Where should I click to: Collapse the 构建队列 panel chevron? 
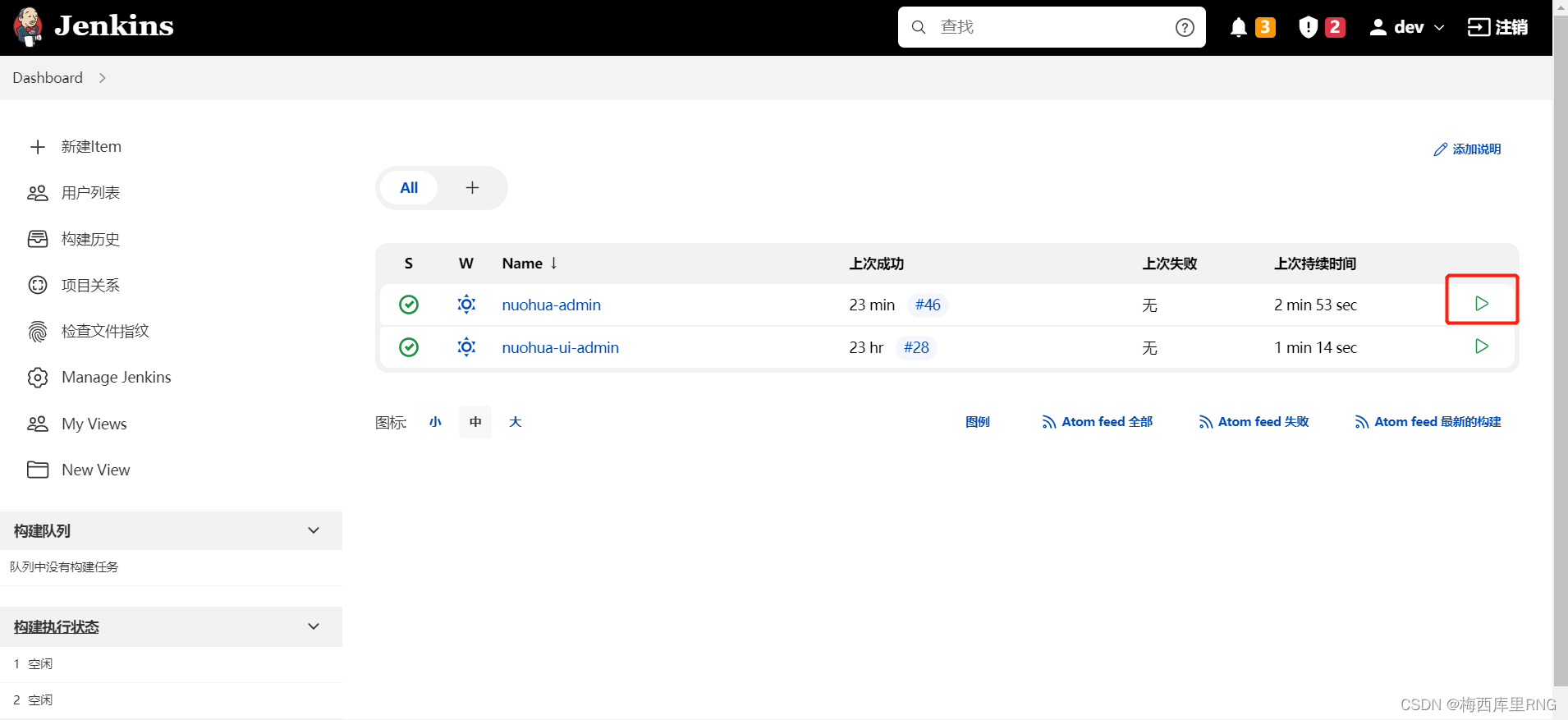[x=314, y=530]
